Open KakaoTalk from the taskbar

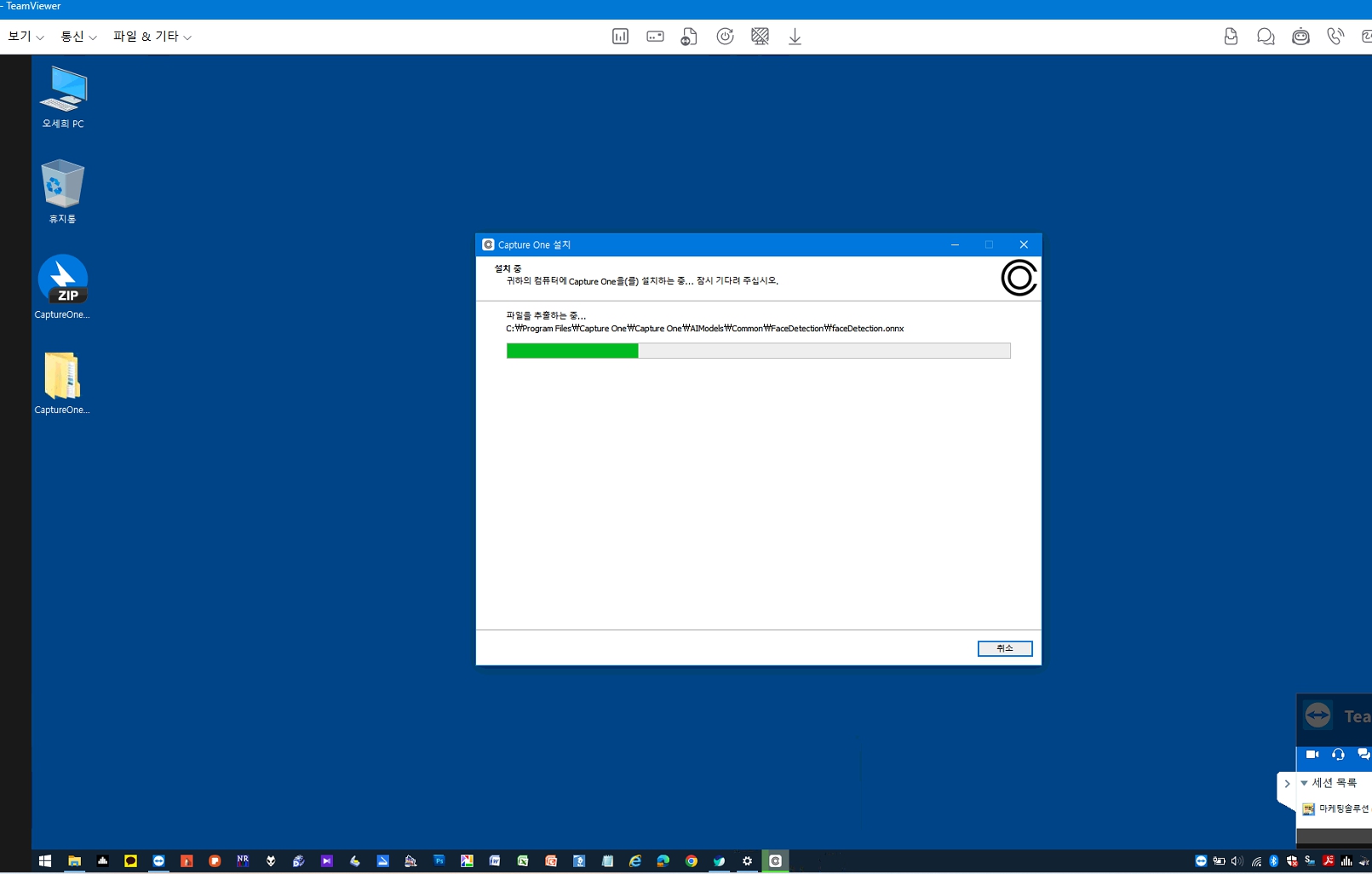130,861
